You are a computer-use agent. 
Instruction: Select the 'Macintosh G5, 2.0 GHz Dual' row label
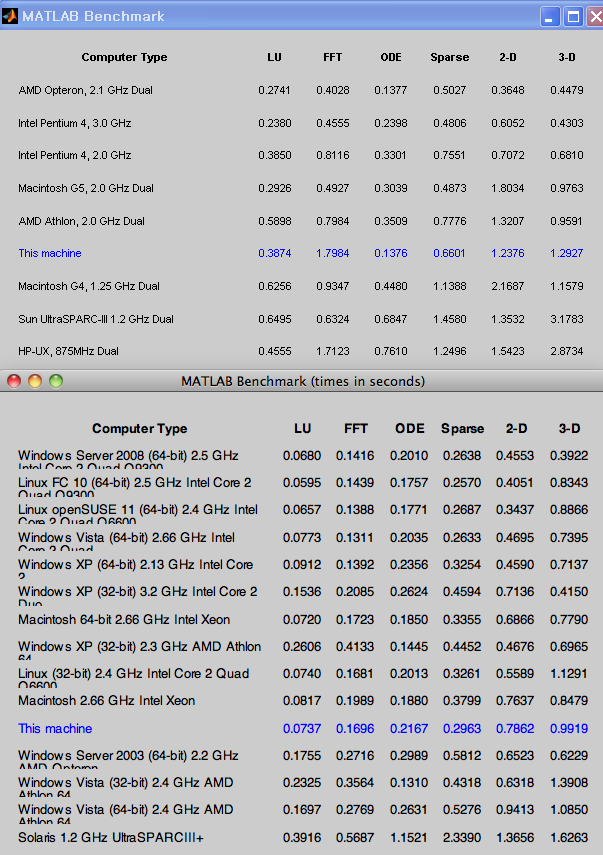click(x=86, y=188)
